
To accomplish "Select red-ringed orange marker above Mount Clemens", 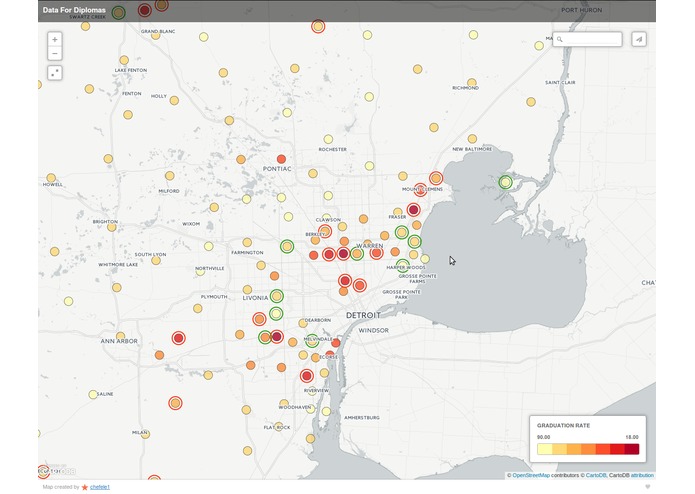I will (x=436, y=178).
